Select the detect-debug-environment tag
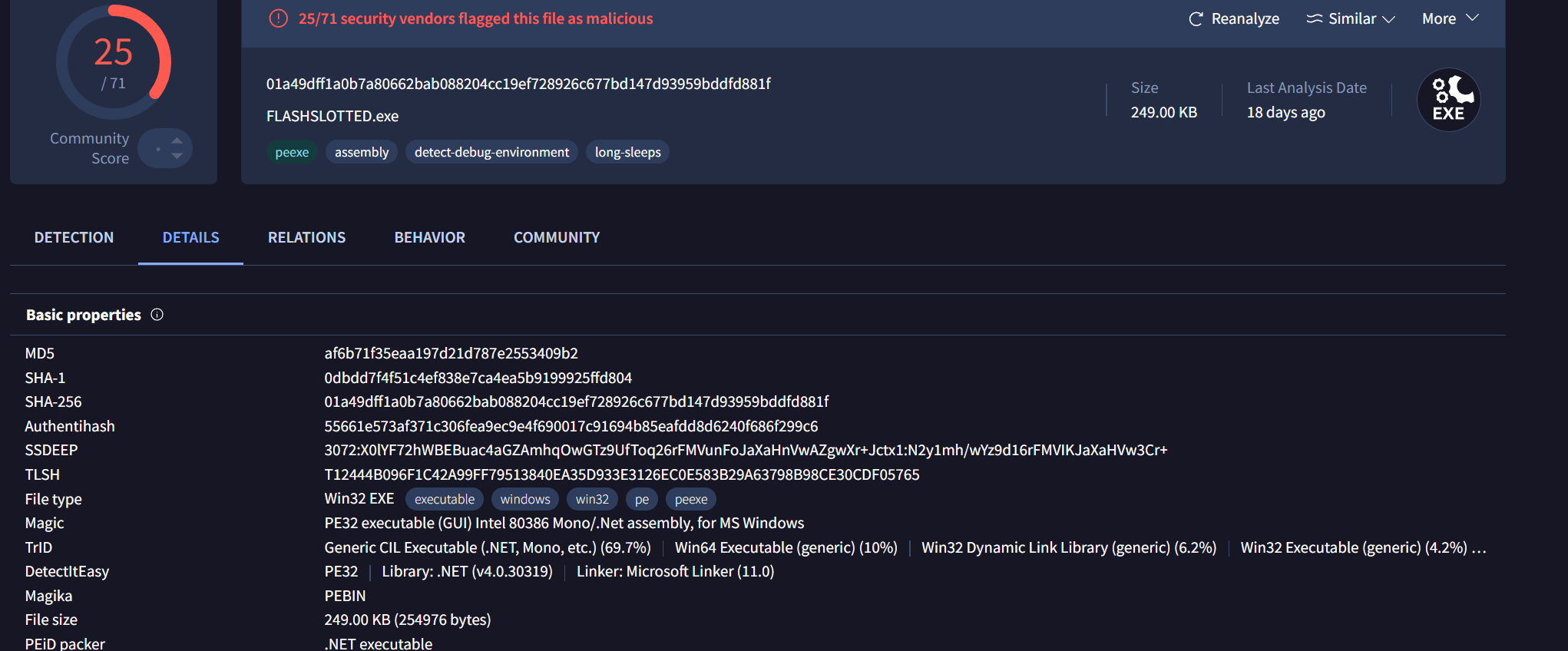Image resolution: width=1568 pixels, height=651 pixels. 491,152
